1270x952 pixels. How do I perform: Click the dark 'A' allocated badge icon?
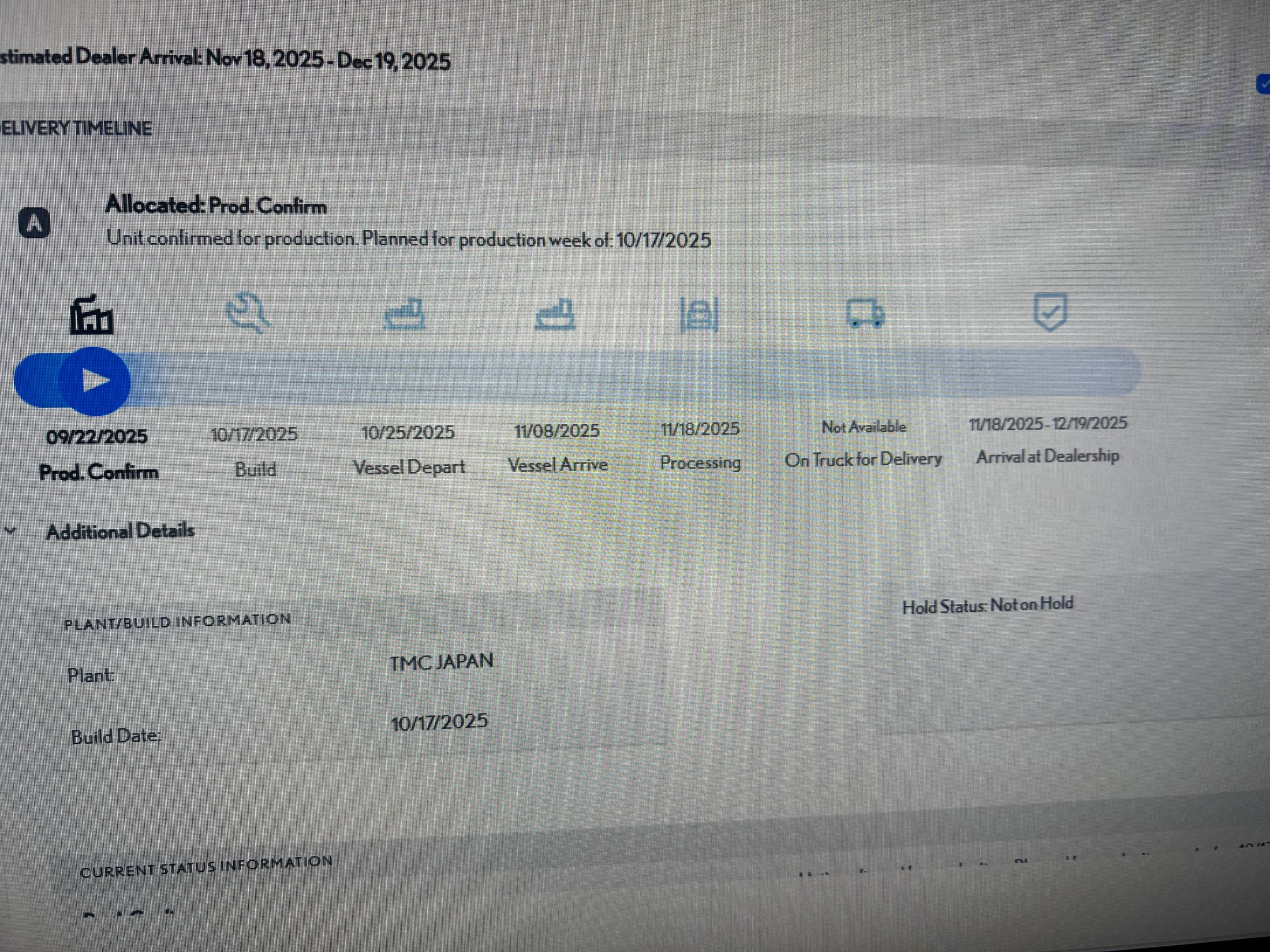(x=35, y=223)
